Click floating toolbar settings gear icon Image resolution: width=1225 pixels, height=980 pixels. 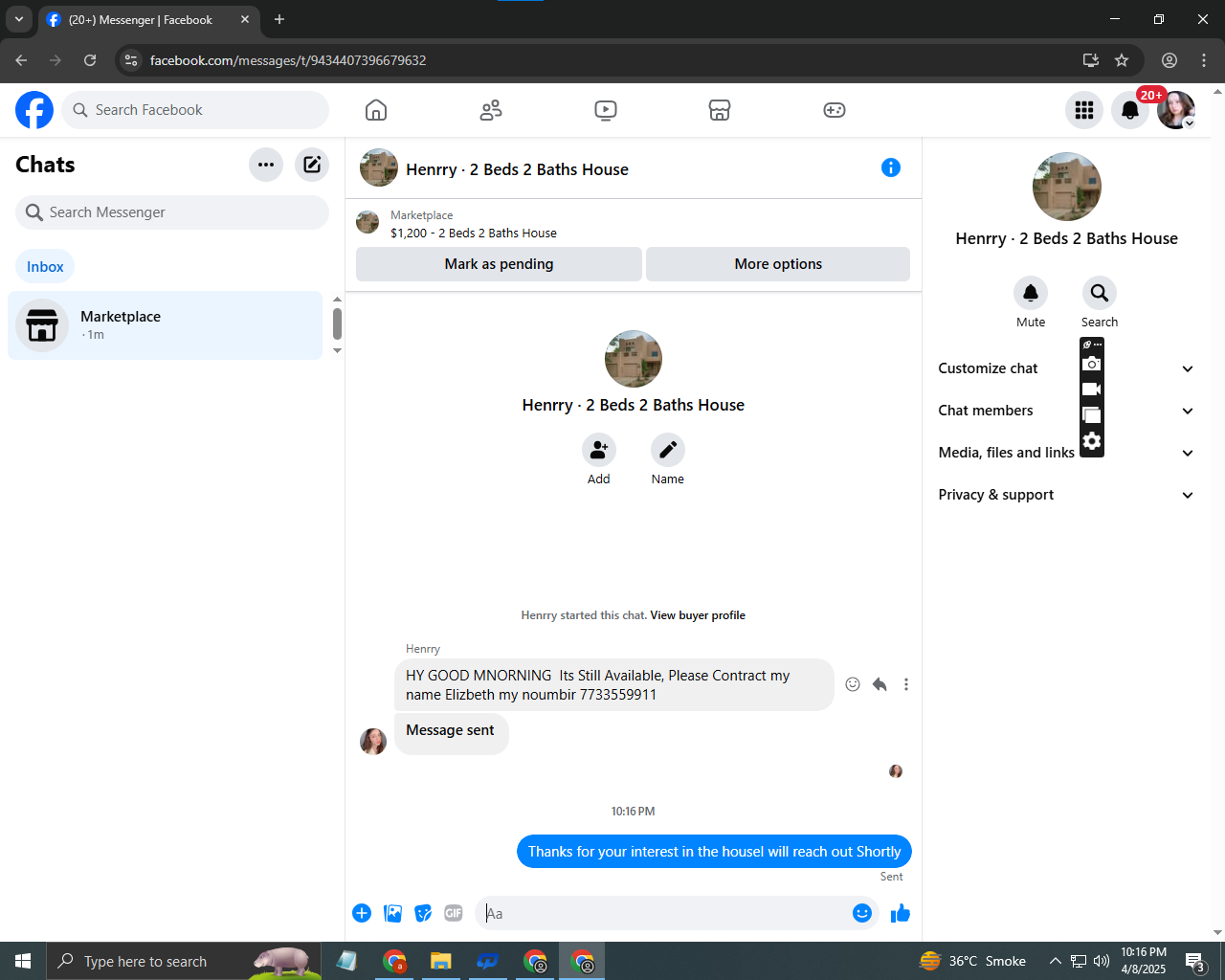pos(1092,441)
